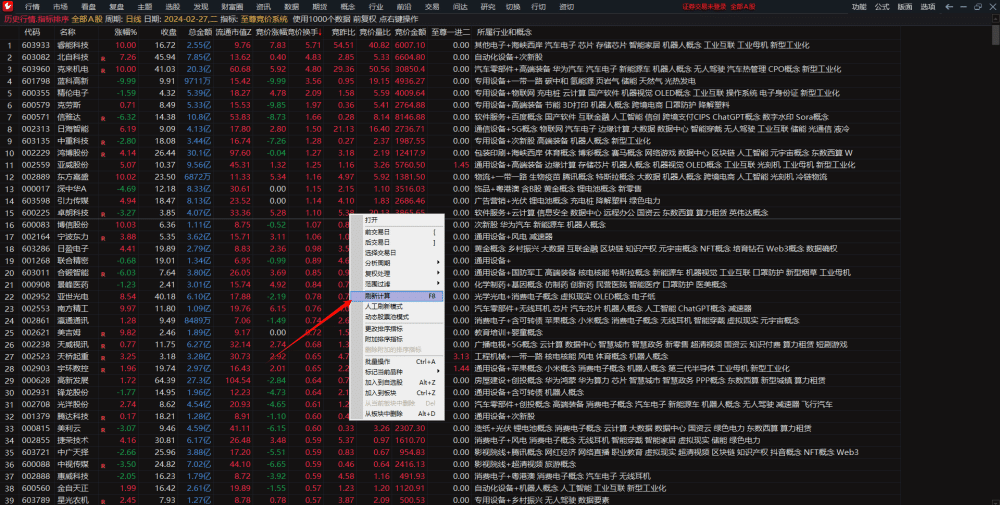This screenshot has height=505, width=1000.
Task: Choose 加入到自选股 in the context menu
Action: 397,383
